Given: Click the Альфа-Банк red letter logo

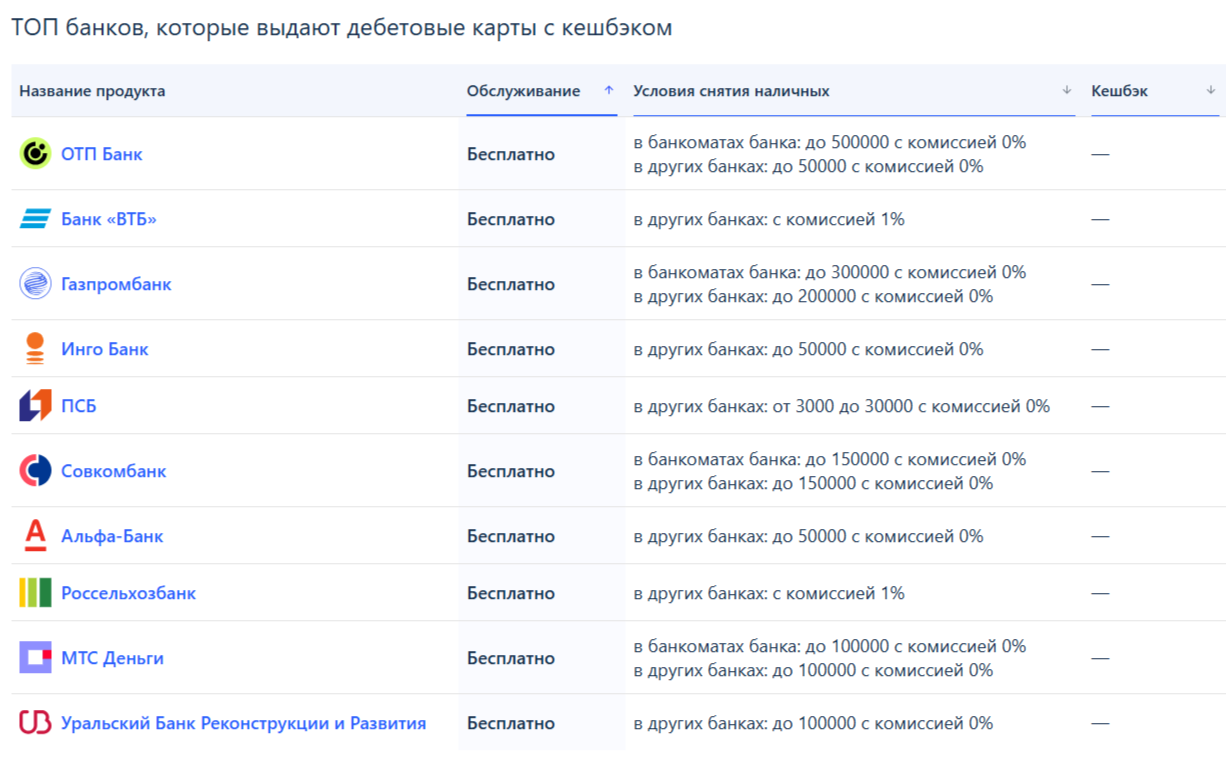Looking at the screenshot, I should [x=35, y=536].
